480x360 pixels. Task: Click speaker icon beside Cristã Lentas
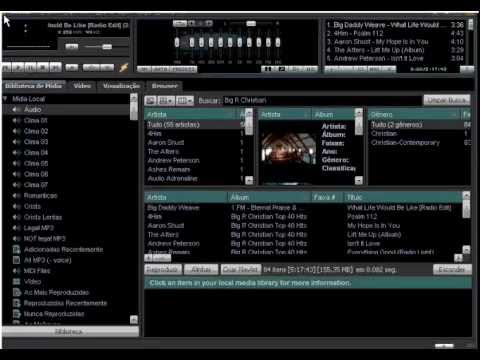pyautogui.click(x=17, y=217)
